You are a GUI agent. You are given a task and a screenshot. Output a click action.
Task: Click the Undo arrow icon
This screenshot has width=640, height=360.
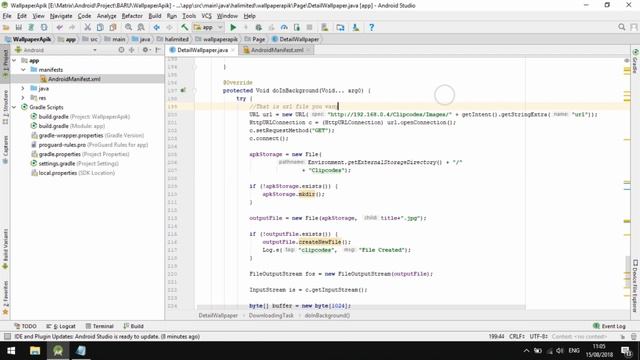click(x=60, y=27)
